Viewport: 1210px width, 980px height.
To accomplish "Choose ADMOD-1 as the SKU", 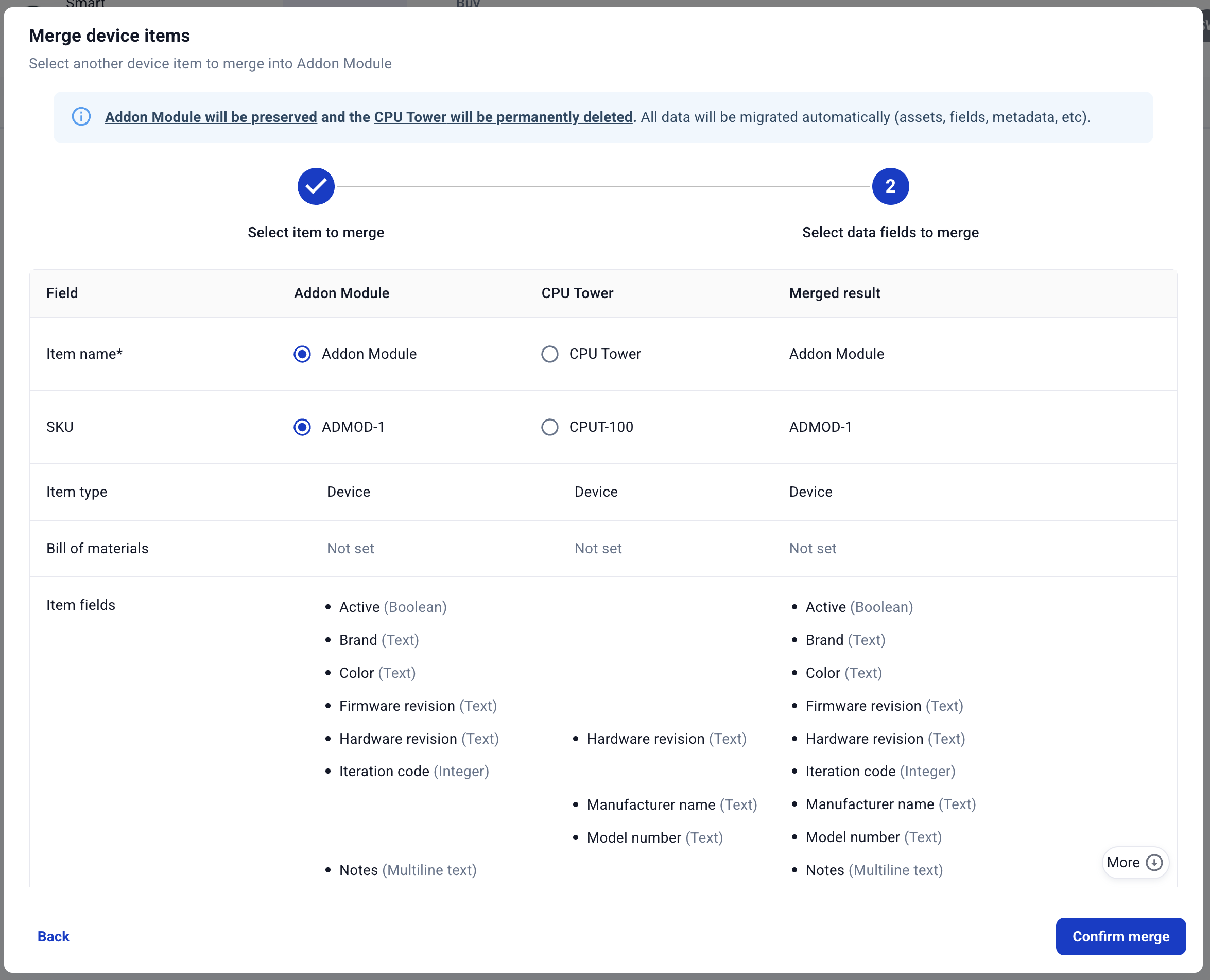I will [x=302, y=427].
